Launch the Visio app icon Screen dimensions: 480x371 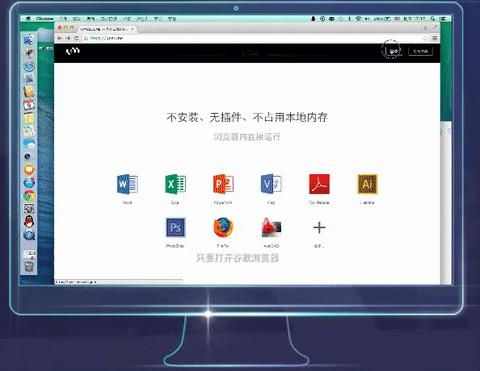click(x=271, y=184)
